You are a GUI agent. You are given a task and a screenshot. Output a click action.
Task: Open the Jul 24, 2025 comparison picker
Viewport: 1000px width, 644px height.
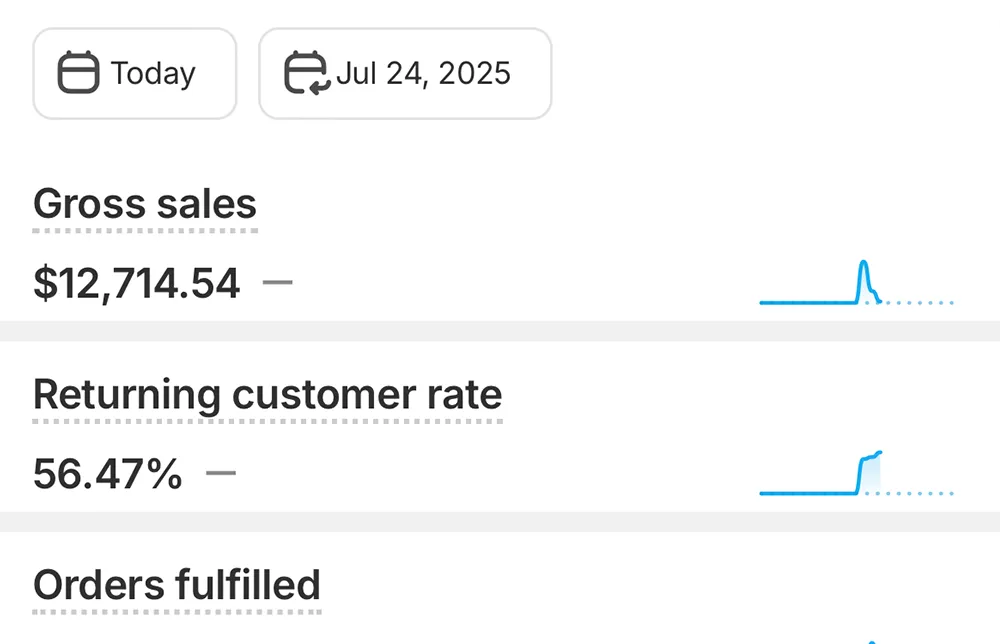click(x=405, y=73)
